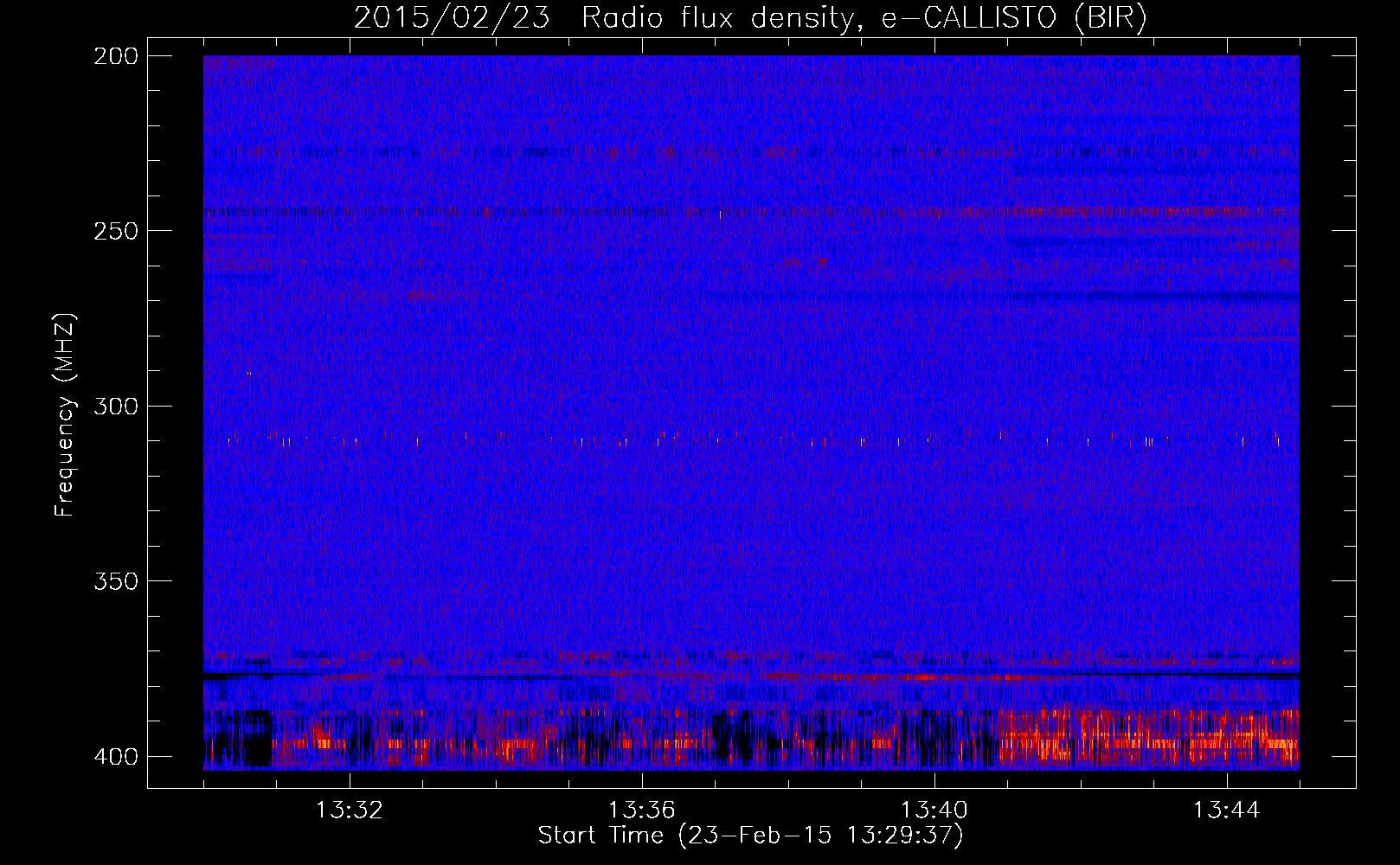Click the 13:36 time tick label
Screen dimensions: 1400x865
coord(641,811)
